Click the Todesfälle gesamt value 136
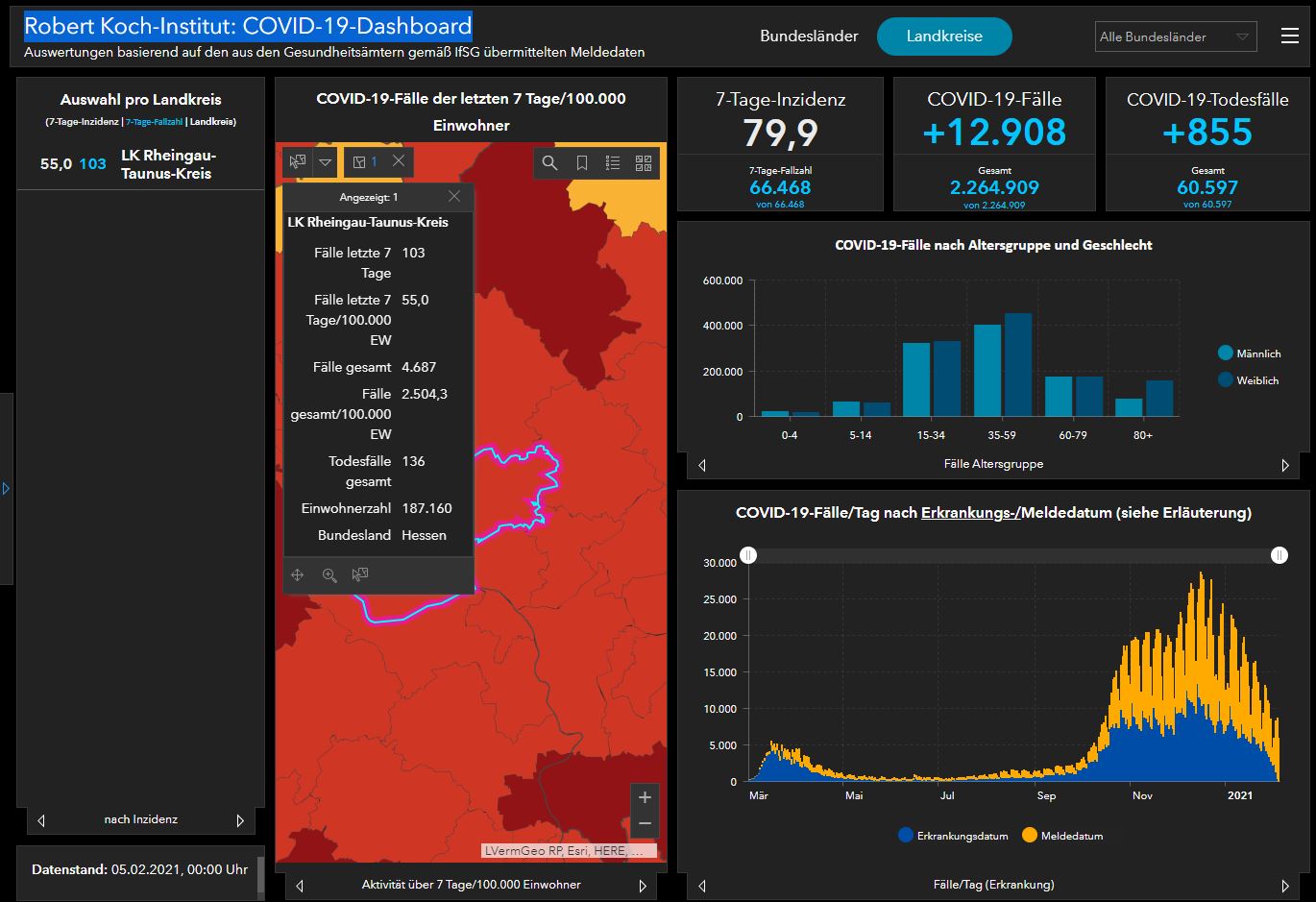This screenshot has height=902, width=1316. tap(413, 461)
